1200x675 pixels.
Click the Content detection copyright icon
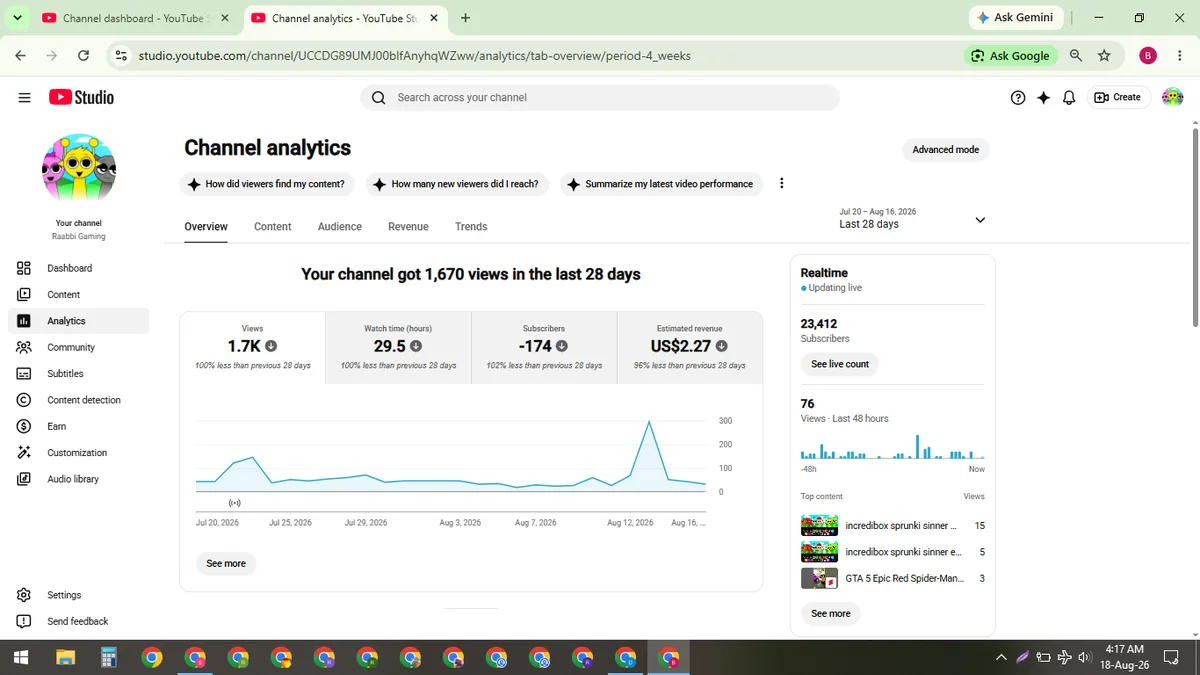(24, 400)
